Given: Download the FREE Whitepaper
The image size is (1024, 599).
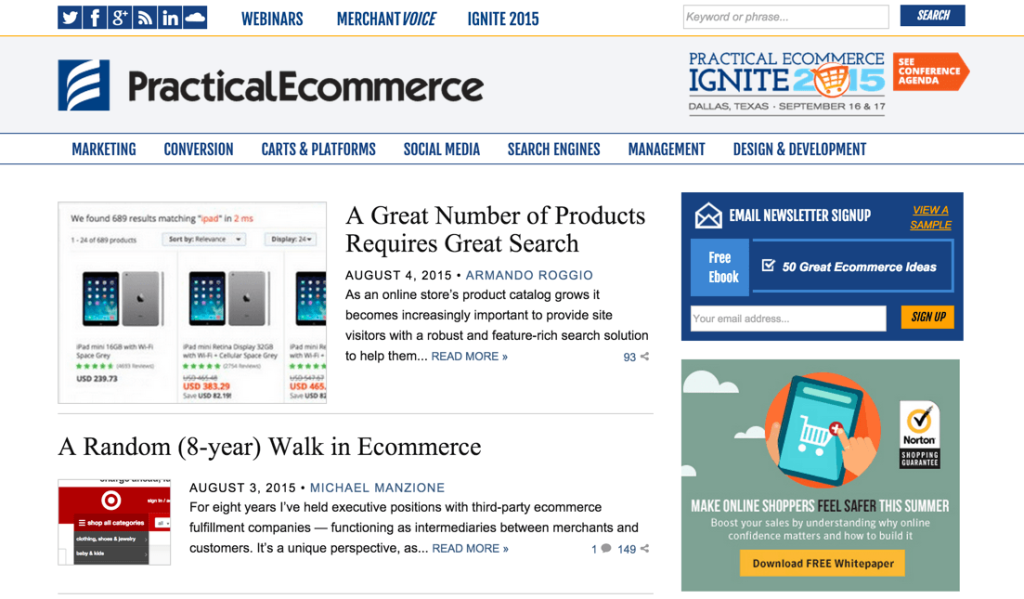Looking at the screenshot, I should (821, 563).
